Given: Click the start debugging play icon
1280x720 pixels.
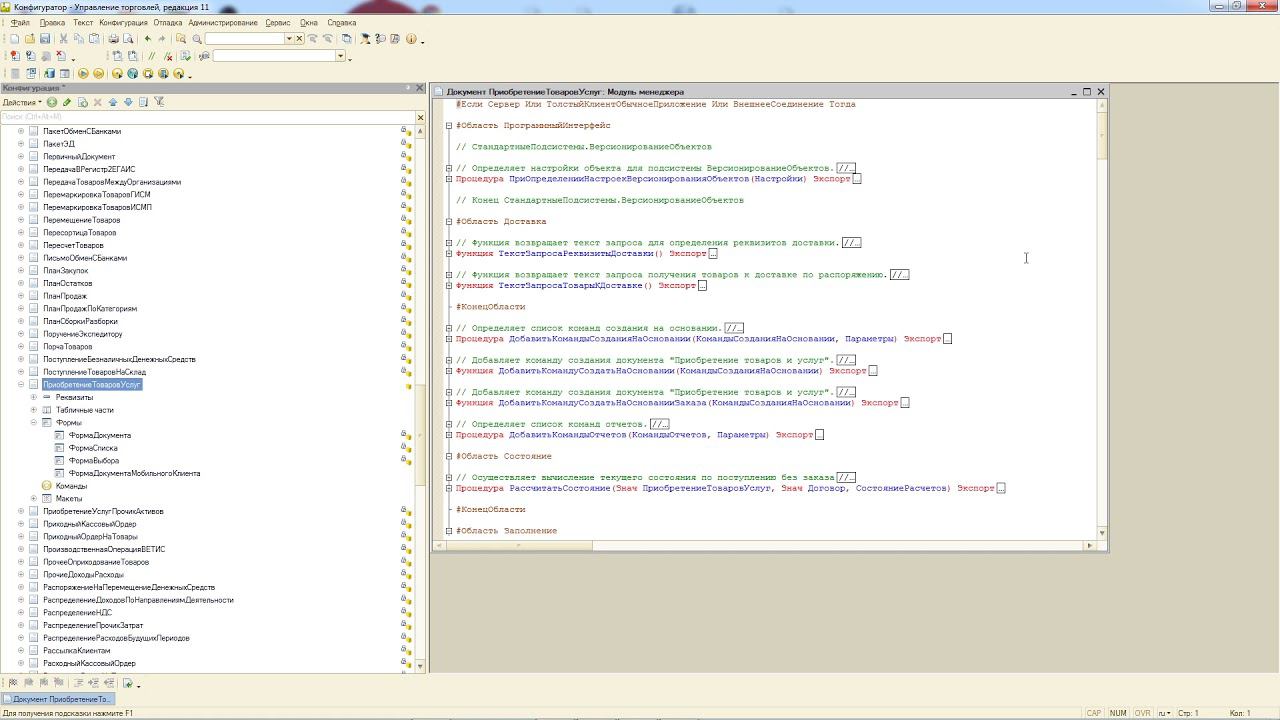Looking at the screenshot, I should (x=83, y=73).
